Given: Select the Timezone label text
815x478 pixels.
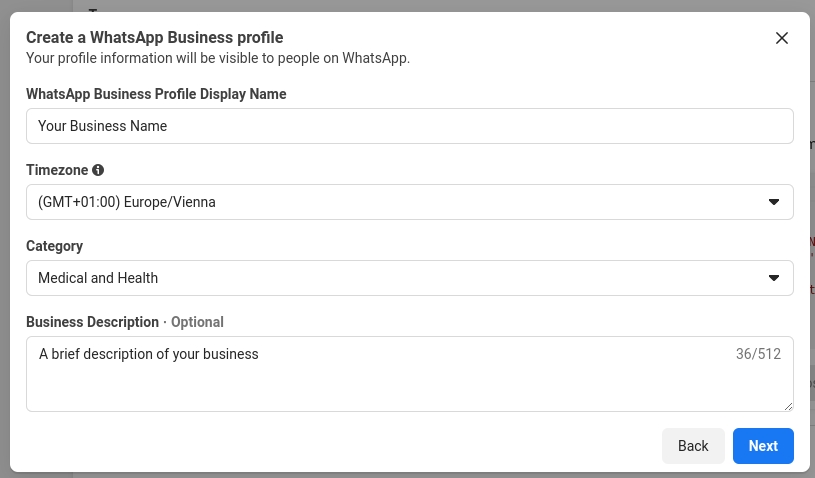Looking at the screenshot, I should [x=57, y=170].
